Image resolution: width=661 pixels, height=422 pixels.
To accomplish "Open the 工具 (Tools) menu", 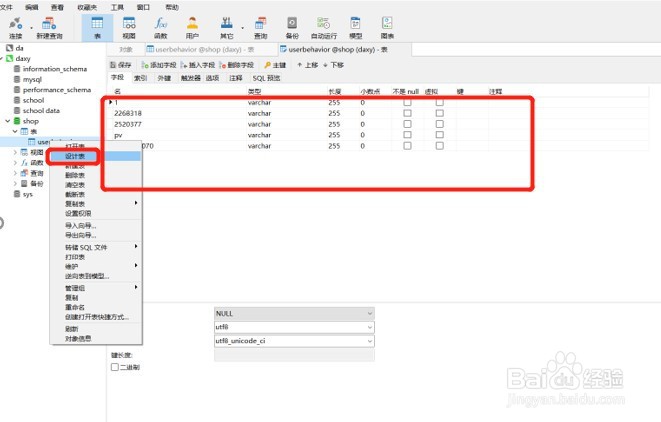I will tap(117, 7).
